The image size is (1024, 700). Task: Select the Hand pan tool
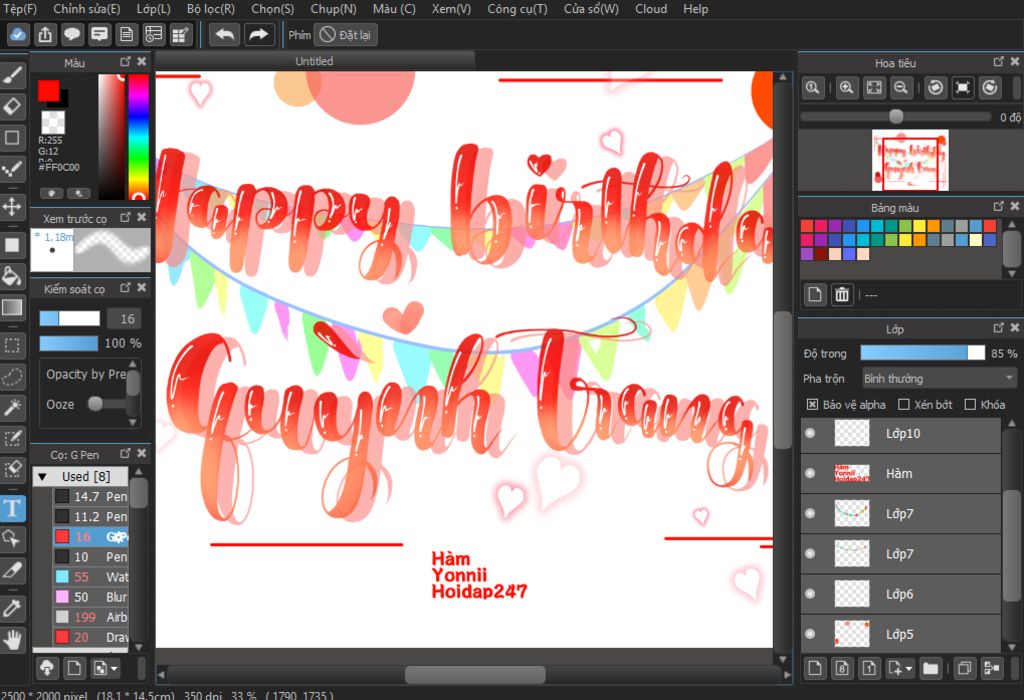tap(12, 640)
